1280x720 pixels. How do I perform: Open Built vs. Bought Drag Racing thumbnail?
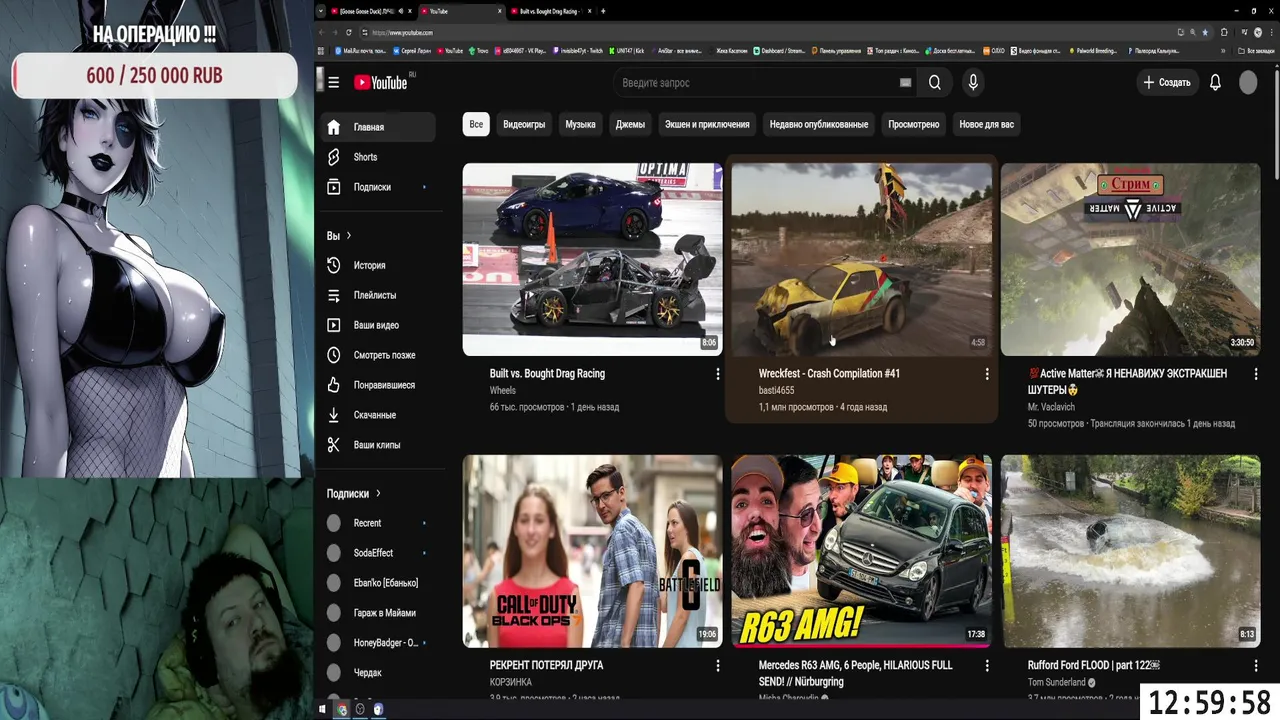[592, 259]
